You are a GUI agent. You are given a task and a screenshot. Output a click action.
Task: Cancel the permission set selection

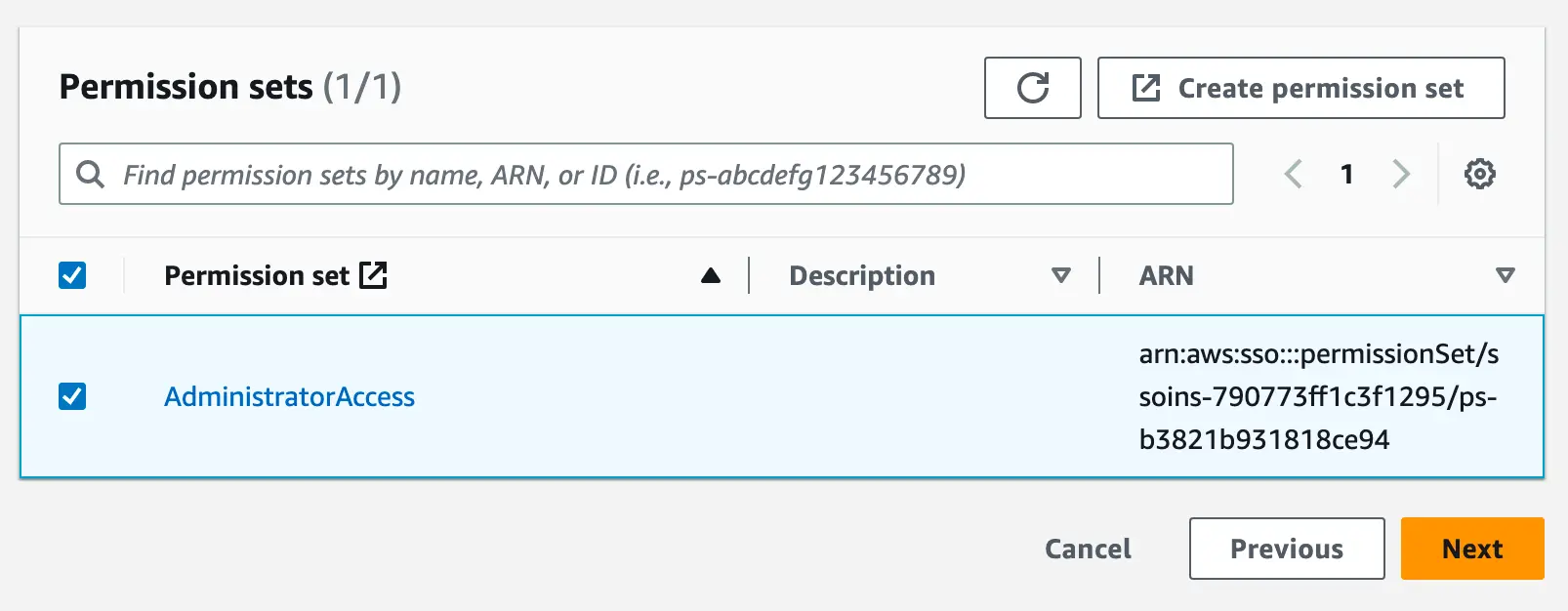pyautogui.click(x=1088, y=549)
